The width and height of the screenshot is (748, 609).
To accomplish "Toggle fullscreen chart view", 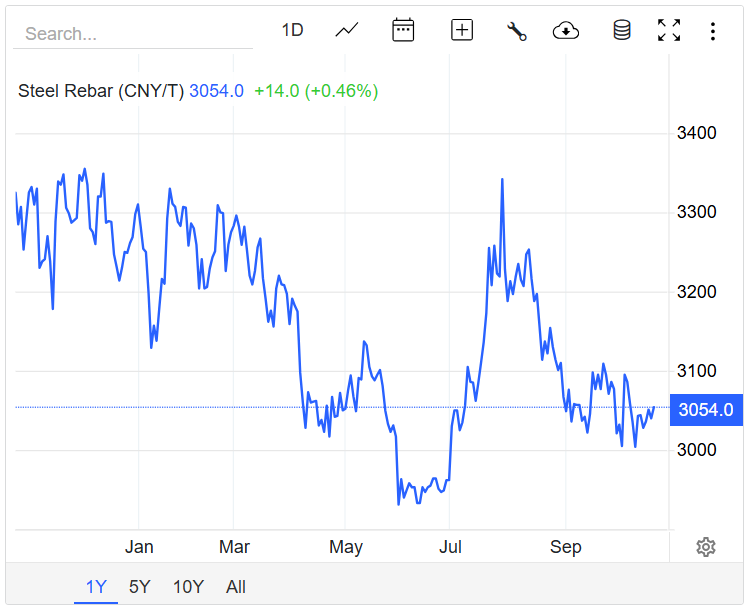I will coord(669,30).
